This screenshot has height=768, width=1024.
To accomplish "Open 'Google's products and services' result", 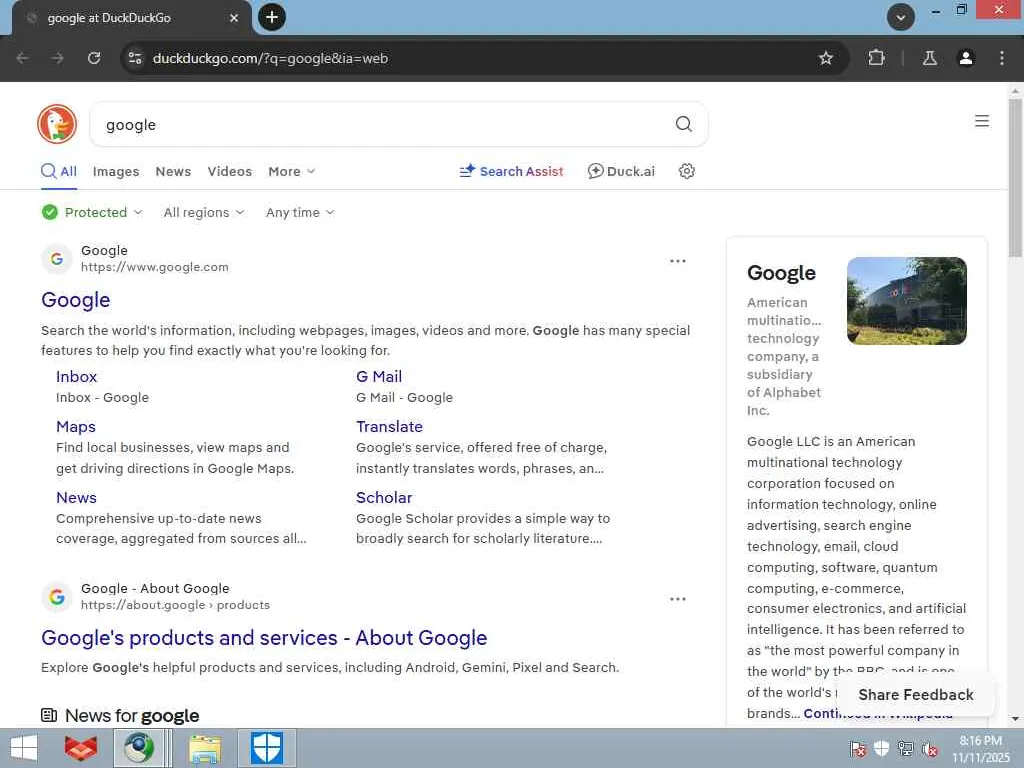I will pos(264,638).
